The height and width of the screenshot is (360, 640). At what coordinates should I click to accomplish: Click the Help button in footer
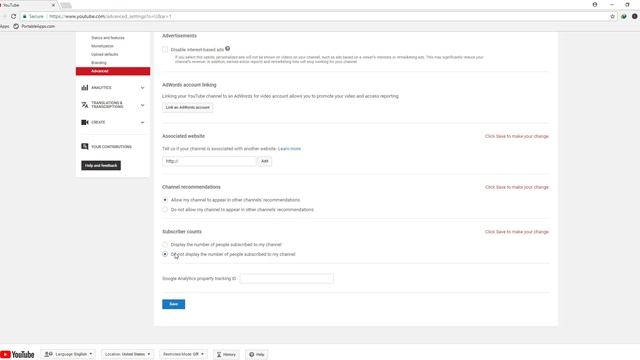tap(257, 354)
